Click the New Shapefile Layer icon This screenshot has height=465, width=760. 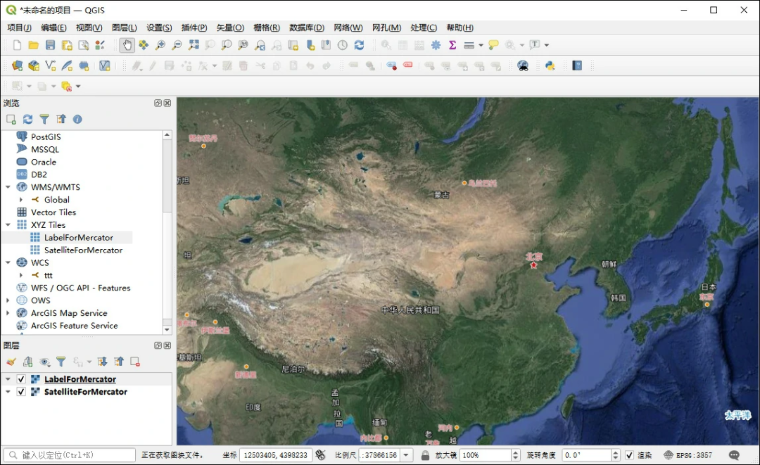point(50,65)
